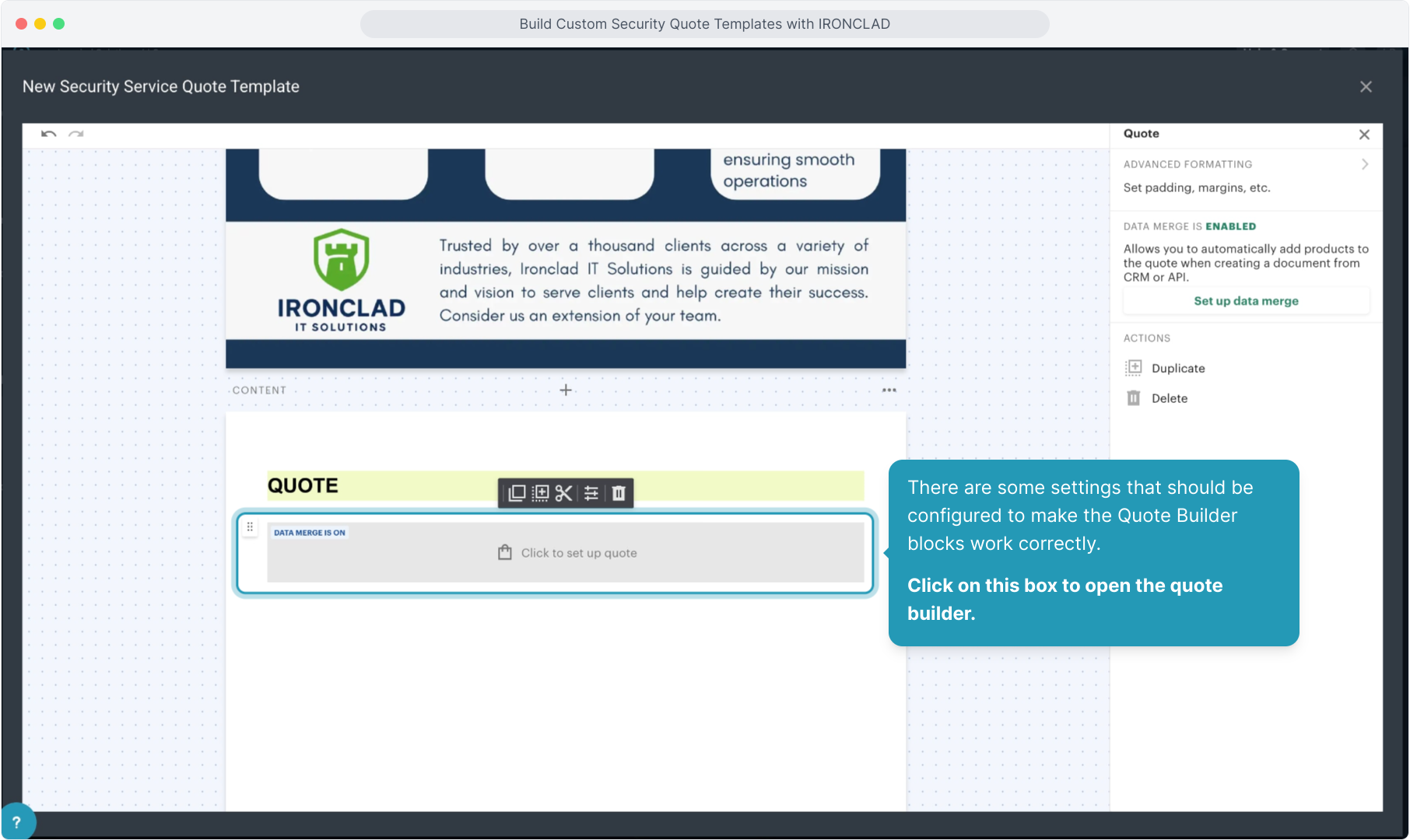Image resolution: width=1410 pixels, height=840 pixels.
Task: Click the 'Set padding, margins, etc.' description
Action: (1197, 187)
